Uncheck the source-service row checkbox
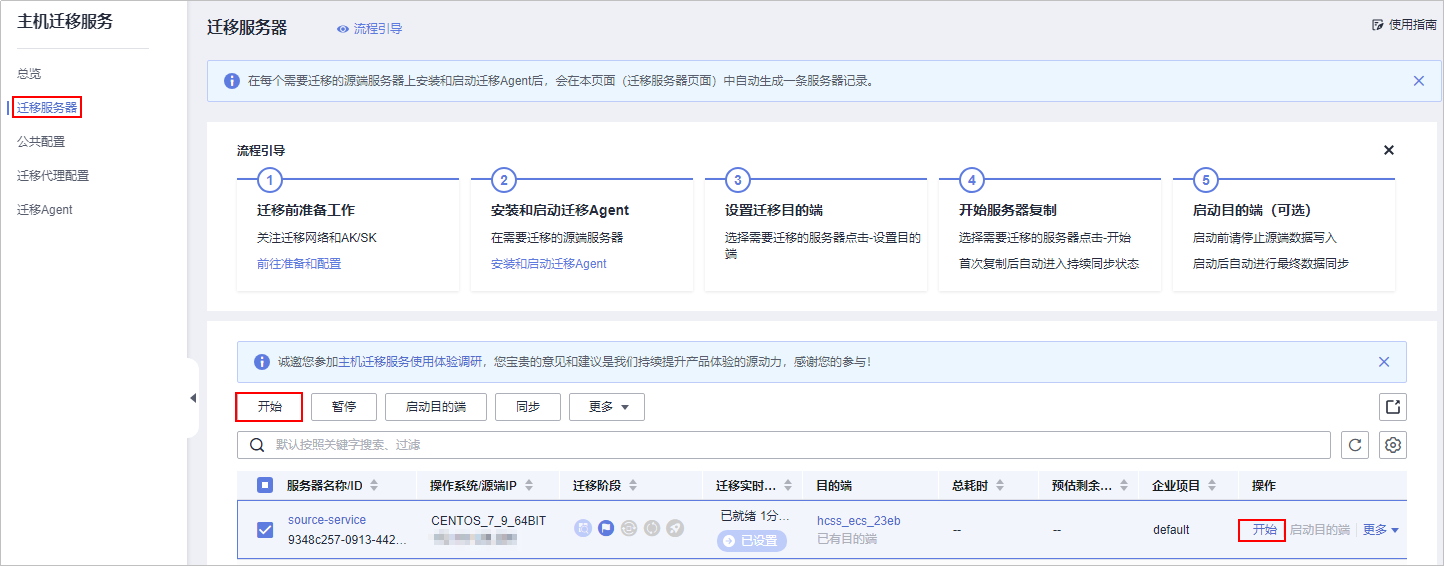1444x566 pixels. 265,530
